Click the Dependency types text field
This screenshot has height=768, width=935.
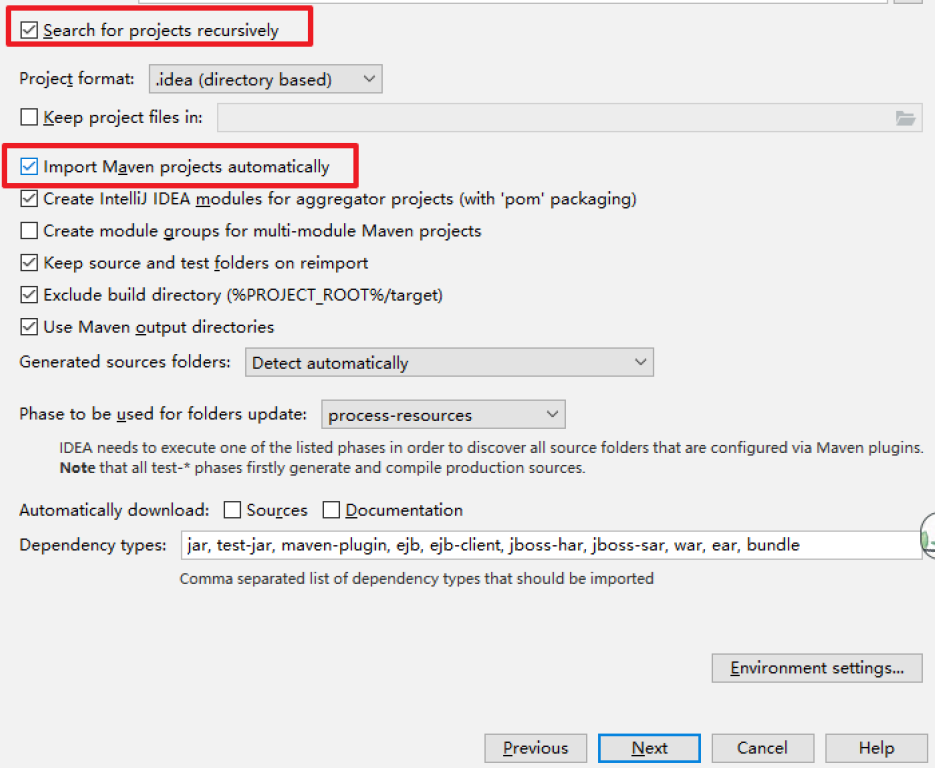tap(550, 545)
